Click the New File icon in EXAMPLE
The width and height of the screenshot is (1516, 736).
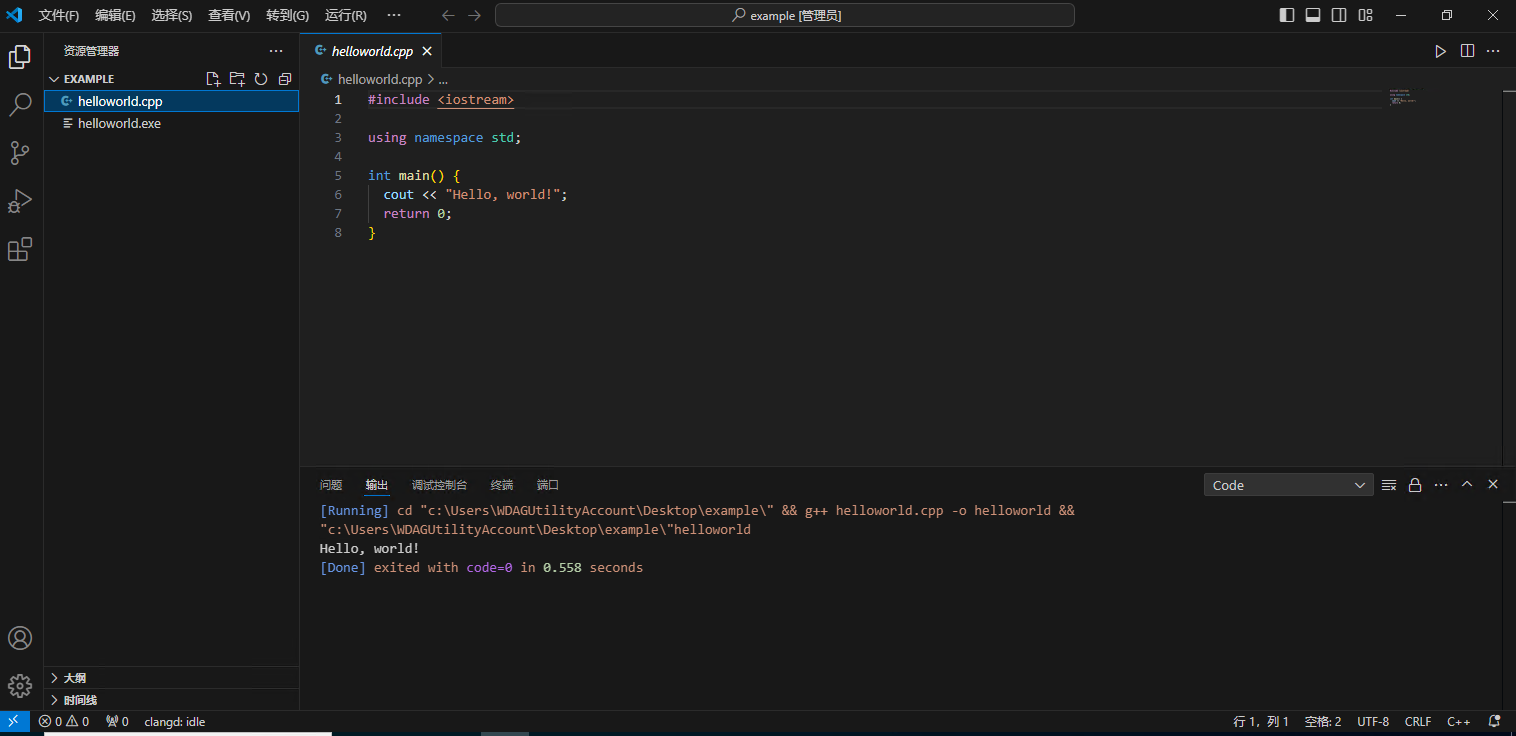[x=213, y=79]
